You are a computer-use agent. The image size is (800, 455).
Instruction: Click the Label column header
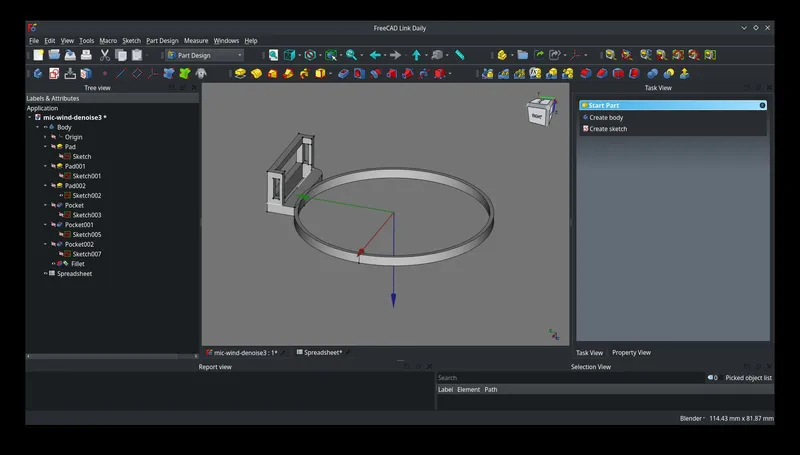pyautogui.click(x=445, y=390)
